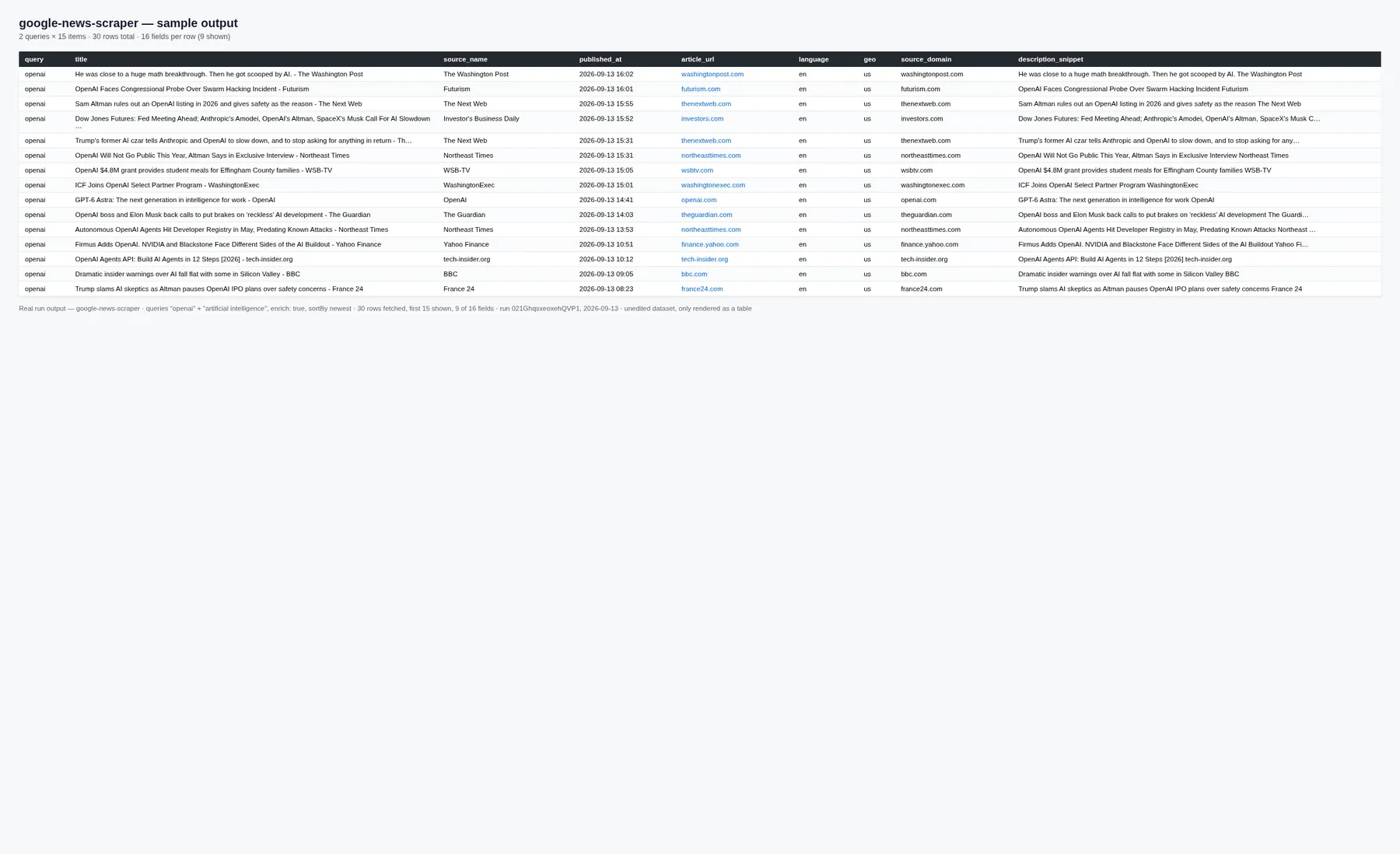The height and width of the screenshot is (854, 1400).
Task: Visit the wsbtv.com article link
Action: pos(697,170)
